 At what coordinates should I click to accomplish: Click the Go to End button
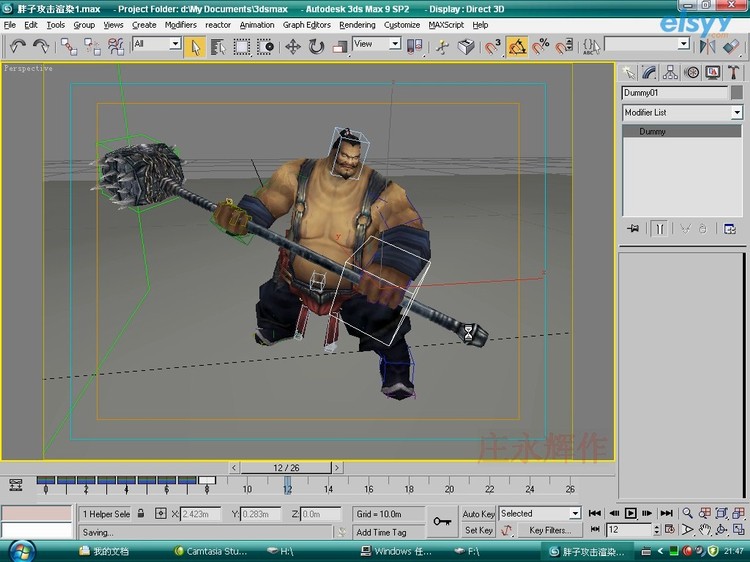click(666, 513)
